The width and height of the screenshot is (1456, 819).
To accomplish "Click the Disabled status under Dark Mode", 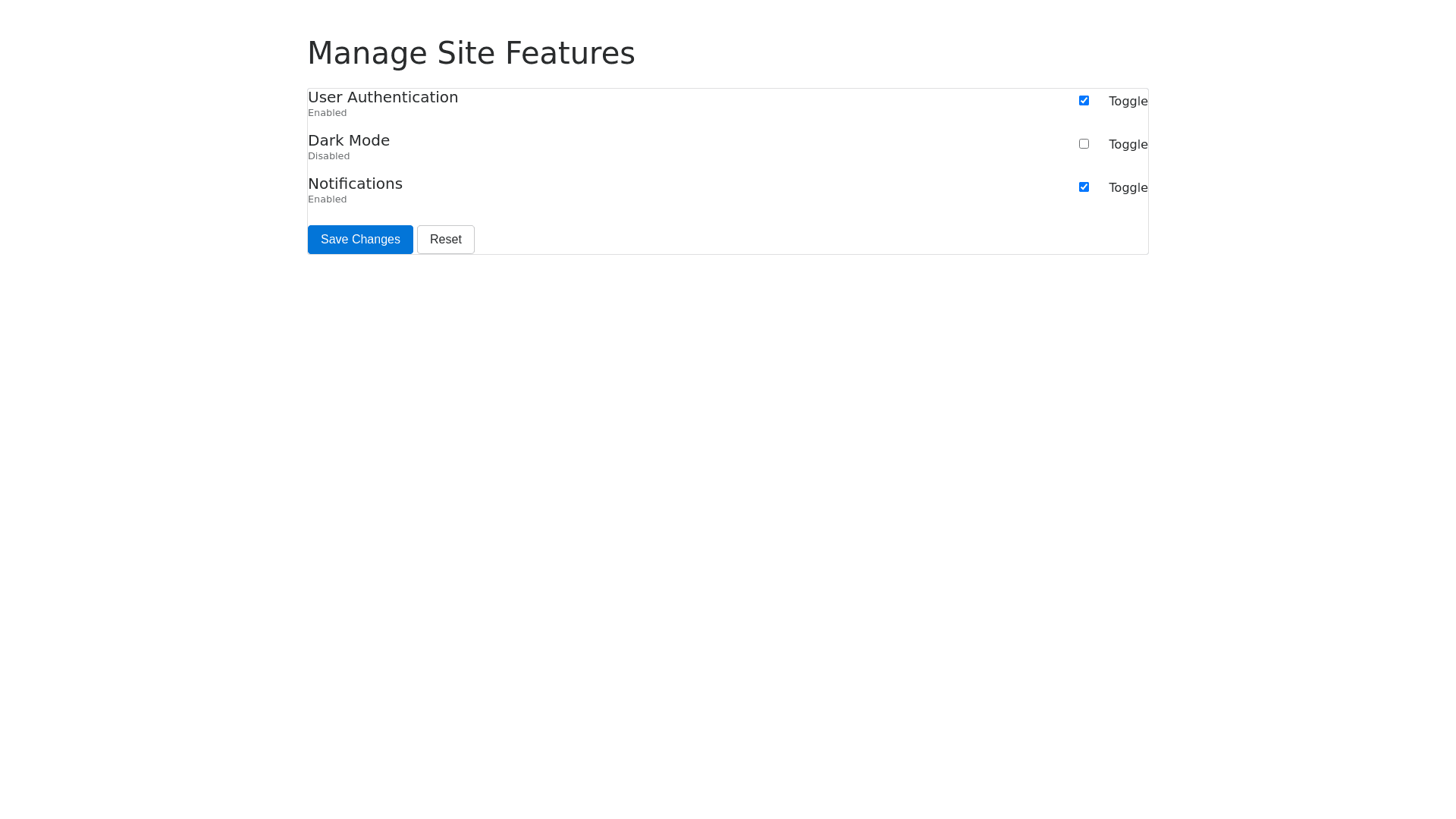I will (x=328, y=156).
